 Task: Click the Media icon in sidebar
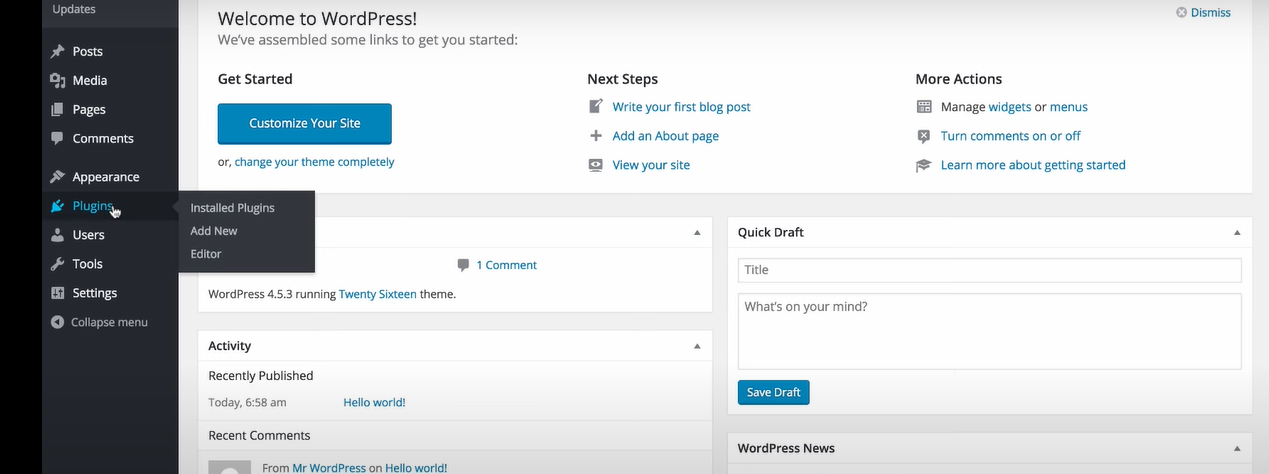tap(57, 80)
